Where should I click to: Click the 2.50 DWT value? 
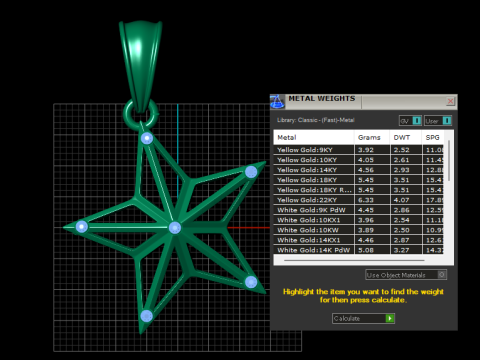[x=401, y=230]
